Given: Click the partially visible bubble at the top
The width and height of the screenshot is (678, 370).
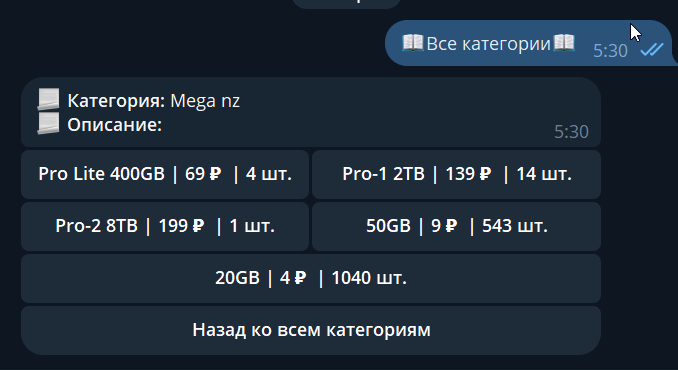Looking at the screenshot, I should [x=347, y=4].
